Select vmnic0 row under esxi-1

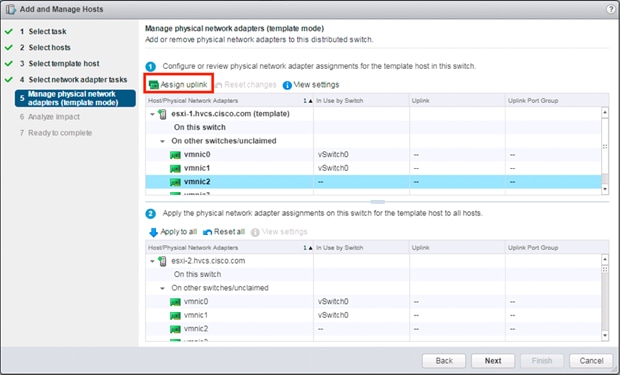[373, 155]
